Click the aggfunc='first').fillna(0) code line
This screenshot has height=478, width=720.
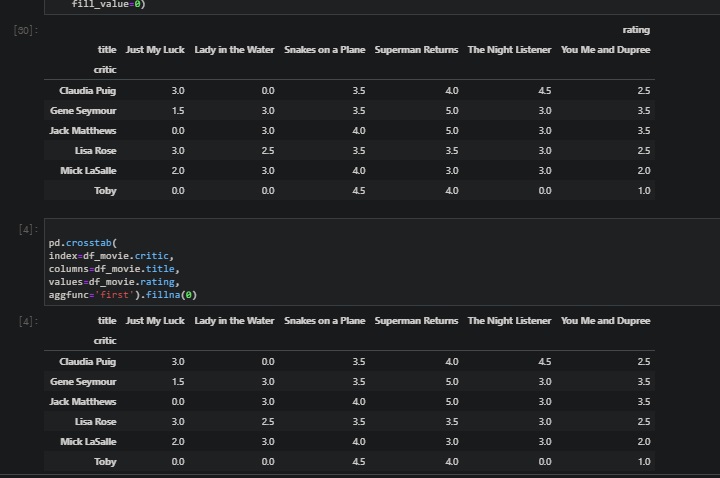[123, 294]
